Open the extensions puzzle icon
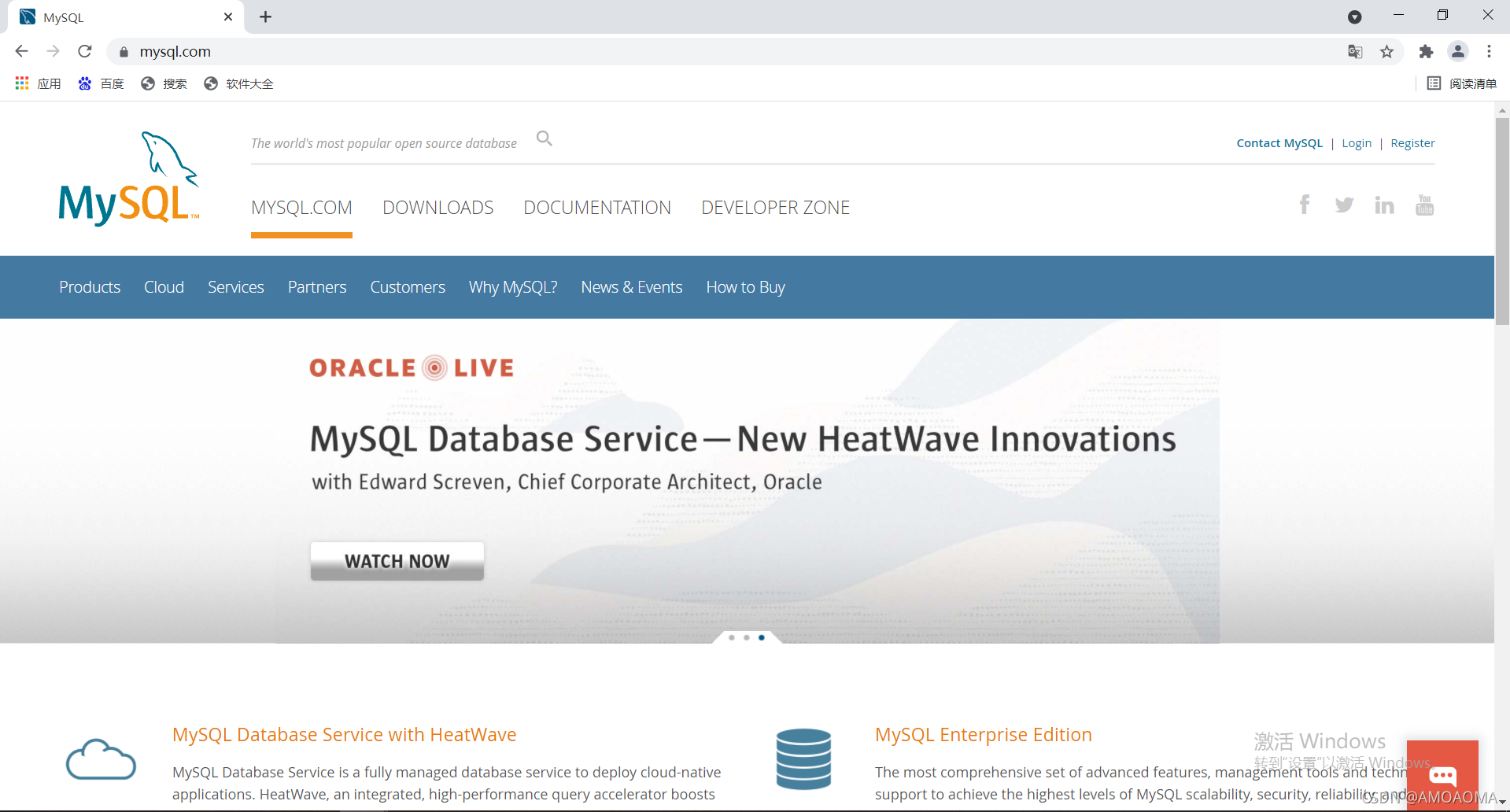1510x812 pixels. [1426, 52]
